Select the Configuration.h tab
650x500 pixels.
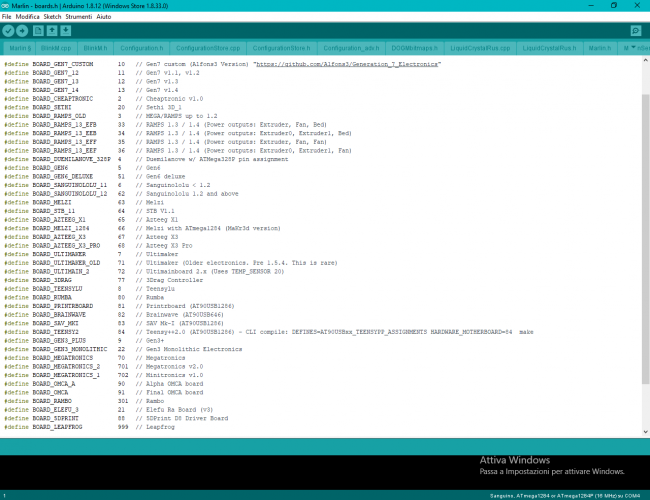point(141,47)
